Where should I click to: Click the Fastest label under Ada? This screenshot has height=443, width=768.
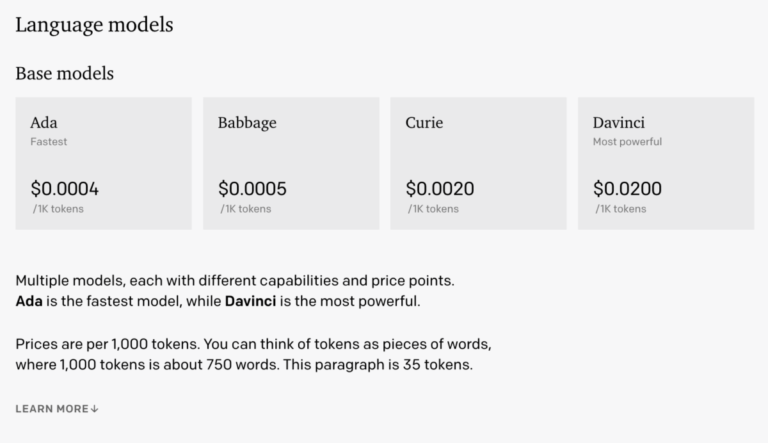coord(48,142)
